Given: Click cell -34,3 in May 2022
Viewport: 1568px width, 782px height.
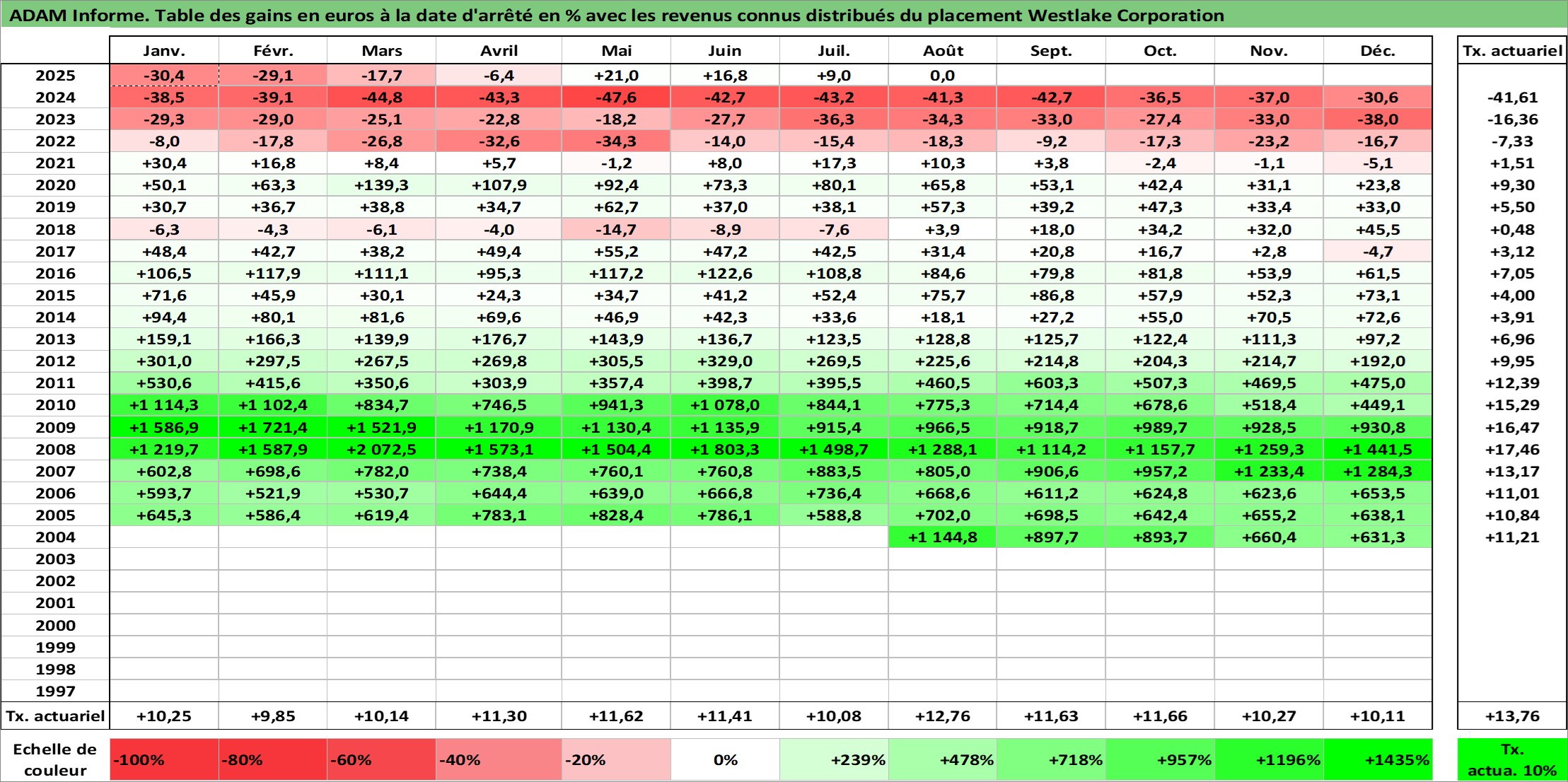Looking at the screenshot, I should point(617,141).
